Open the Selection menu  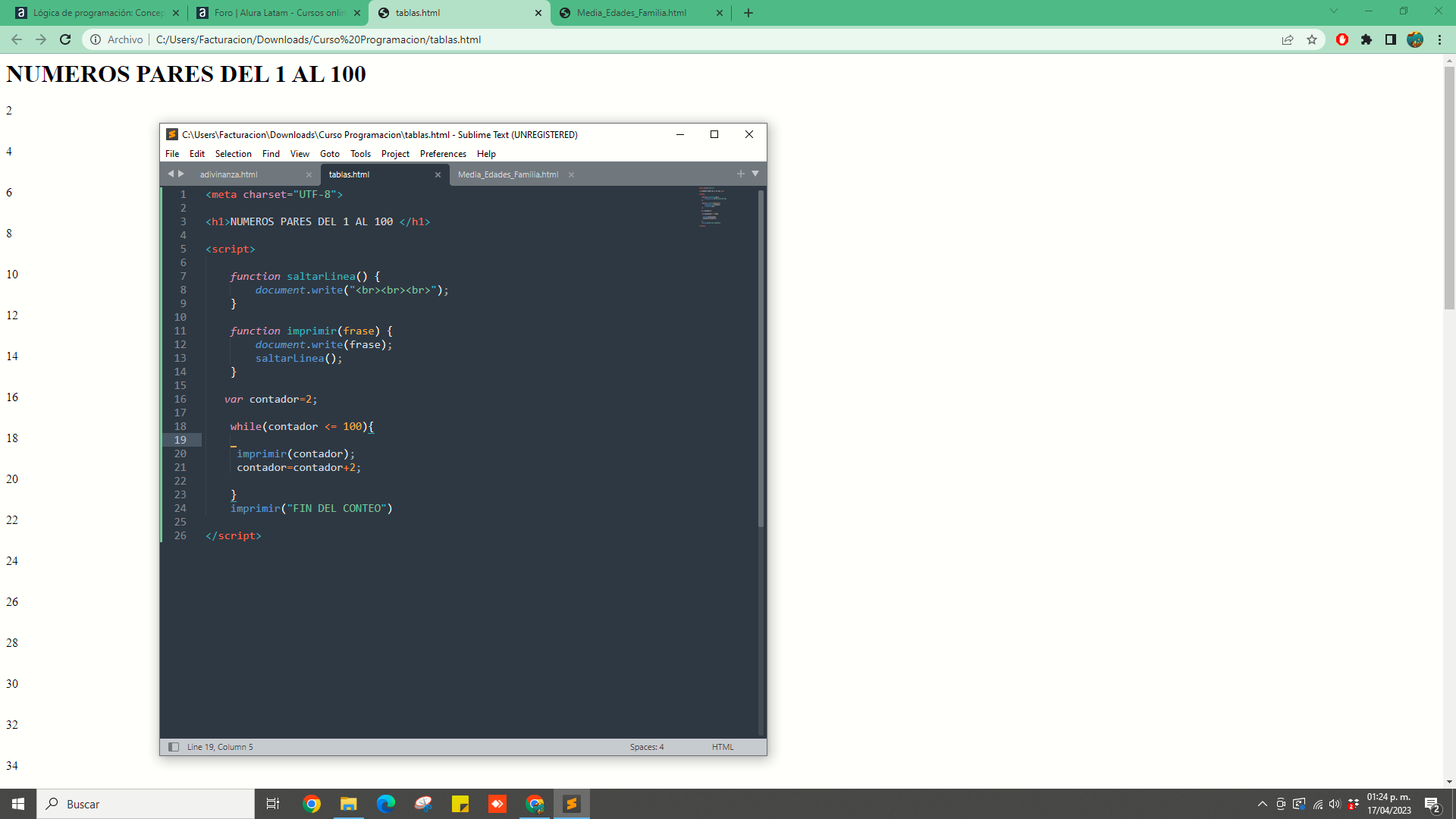(x=234, y=154)
